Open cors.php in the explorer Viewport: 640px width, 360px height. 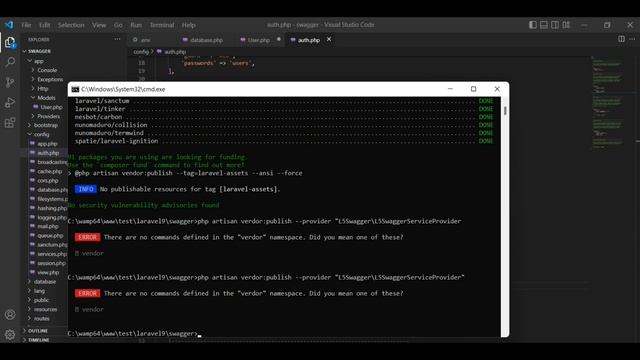click(x=48, y=180)
